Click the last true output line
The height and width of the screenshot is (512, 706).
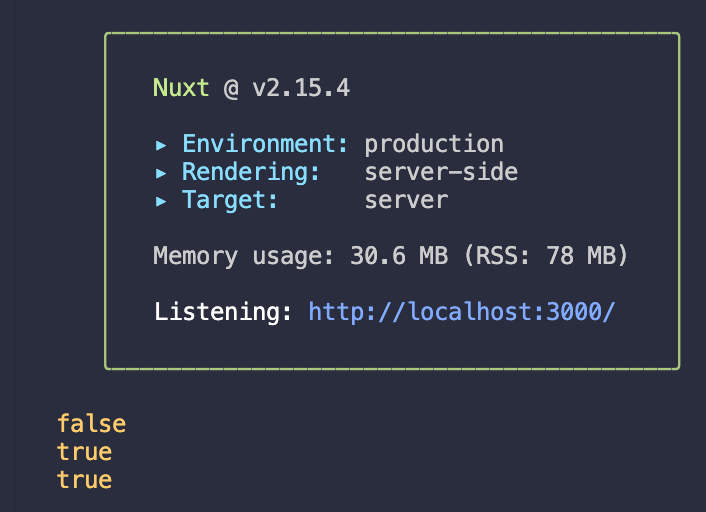point(84,480)
